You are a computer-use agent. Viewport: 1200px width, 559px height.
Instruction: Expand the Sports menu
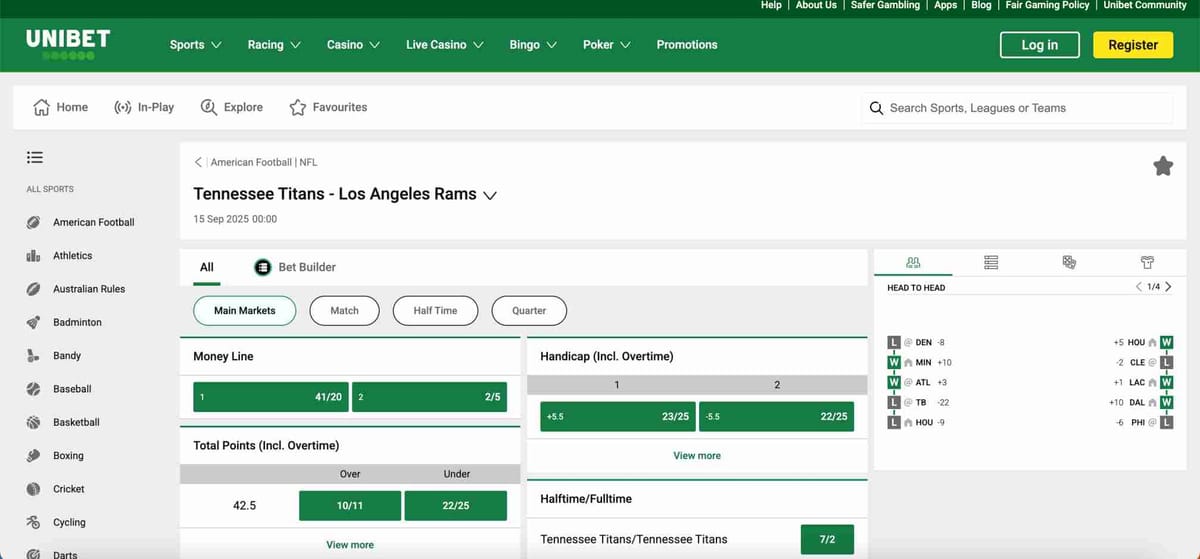pyautogui.click(x=196, y=45)
